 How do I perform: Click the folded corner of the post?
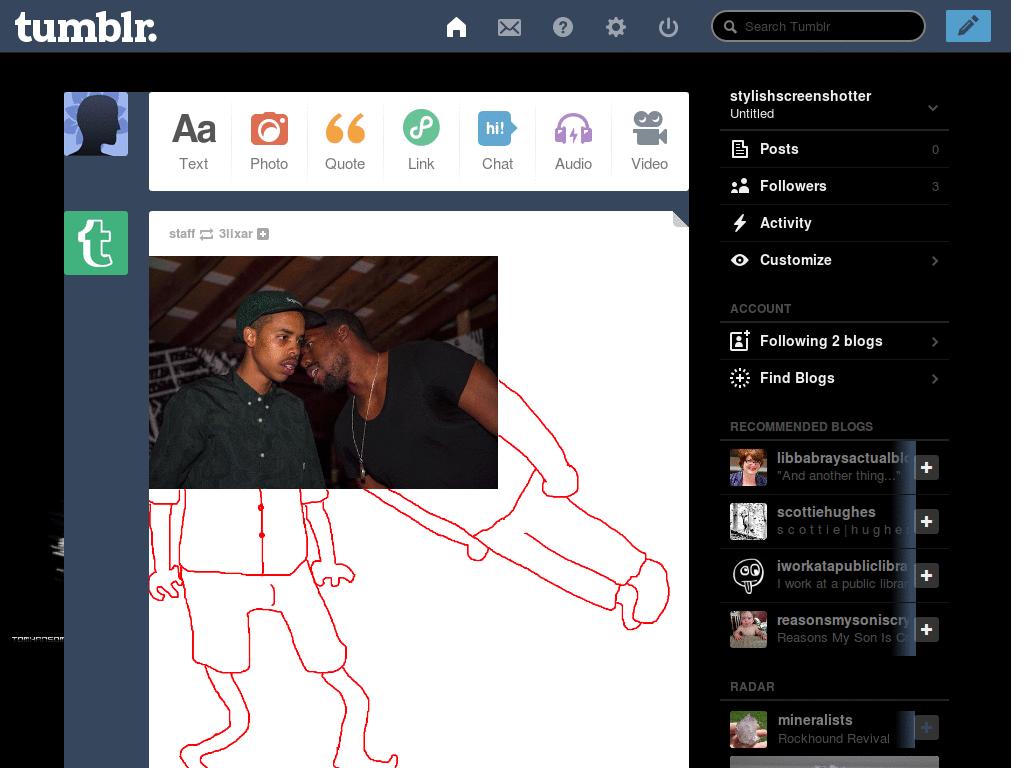680,219
